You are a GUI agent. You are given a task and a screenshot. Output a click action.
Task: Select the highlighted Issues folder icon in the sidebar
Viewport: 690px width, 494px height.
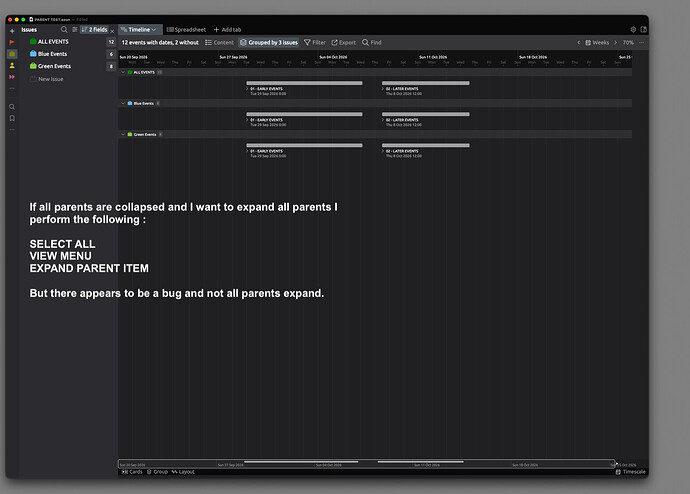[x=12, y=54]
